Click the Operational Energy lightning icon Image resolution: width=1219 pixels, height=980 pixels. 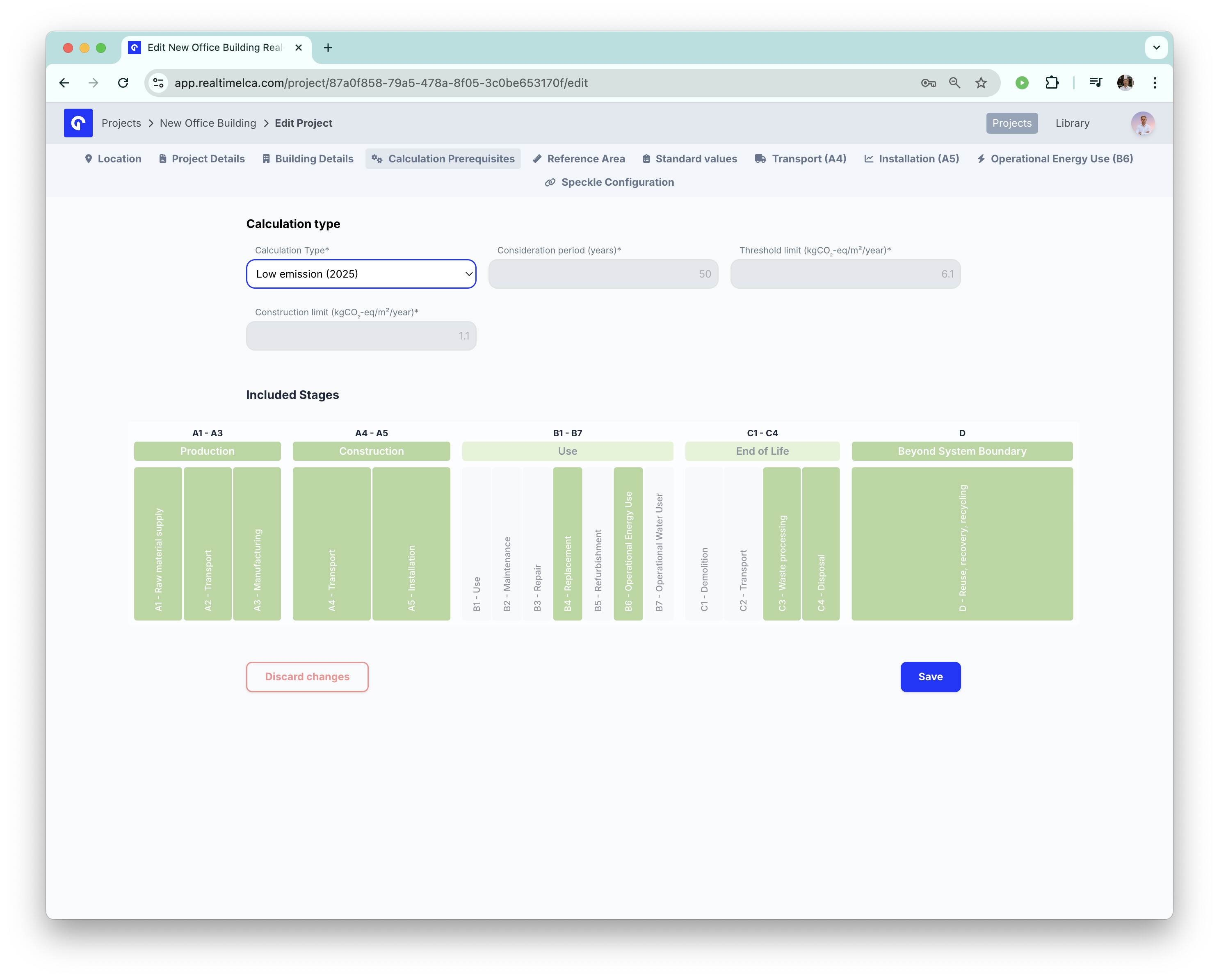point(981,159)
